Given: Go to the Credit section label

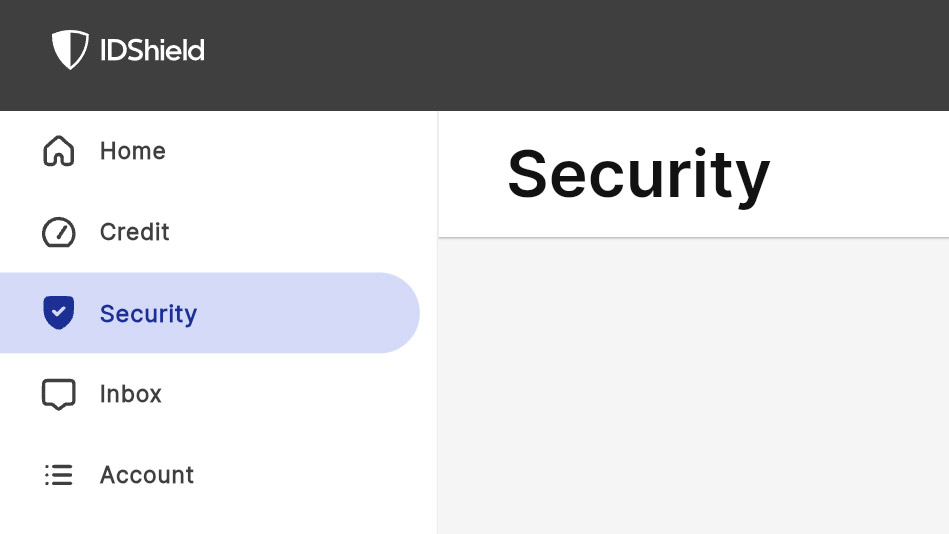Looking at the screenshot, I should tap(135, 232).
